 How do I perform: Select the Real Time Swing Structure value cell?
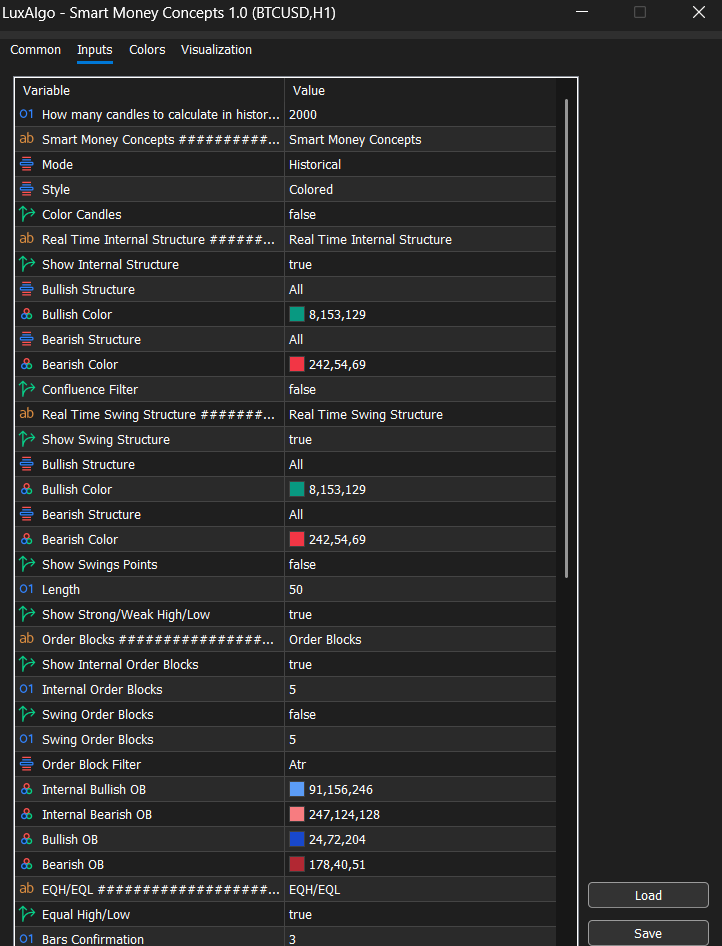(420, 414)
